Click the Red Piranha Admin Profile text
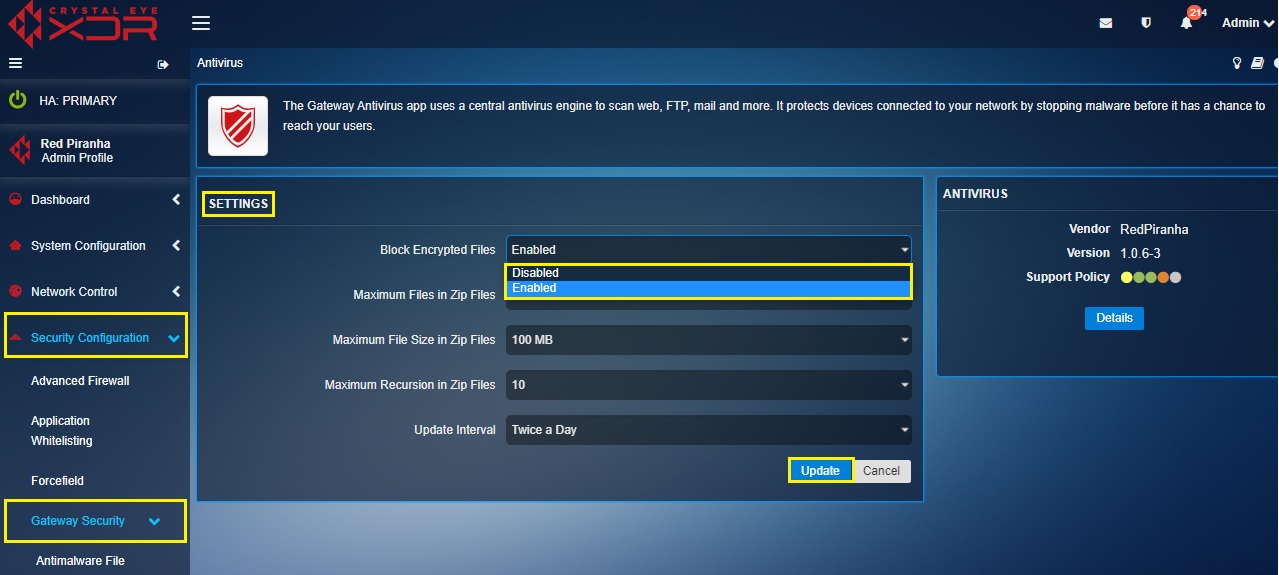This screenshot has height=575, width=1279. tap(76, 151)
